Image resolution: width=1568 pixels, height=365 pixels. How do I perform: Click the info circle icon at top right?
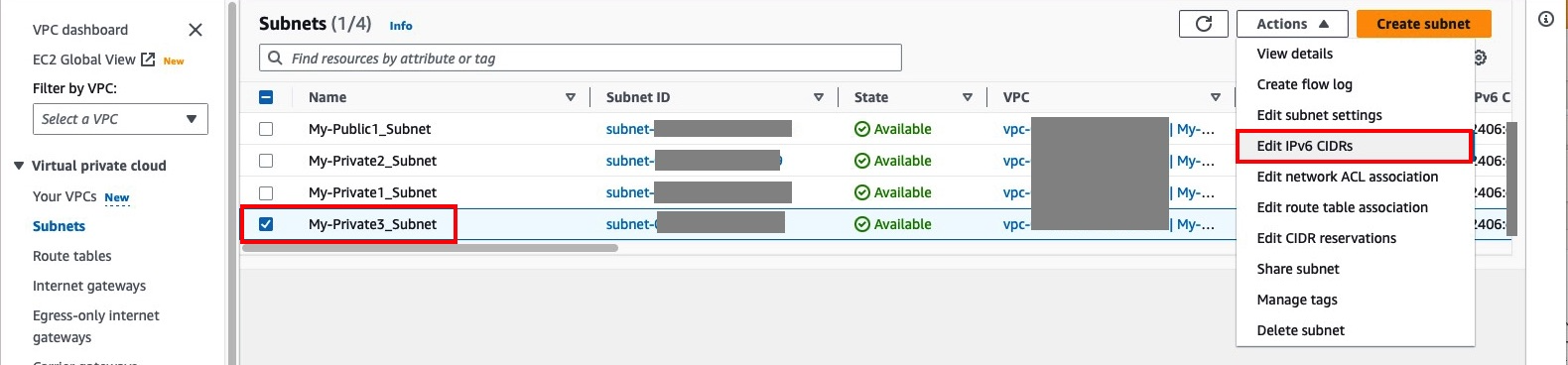(1546, 19)
